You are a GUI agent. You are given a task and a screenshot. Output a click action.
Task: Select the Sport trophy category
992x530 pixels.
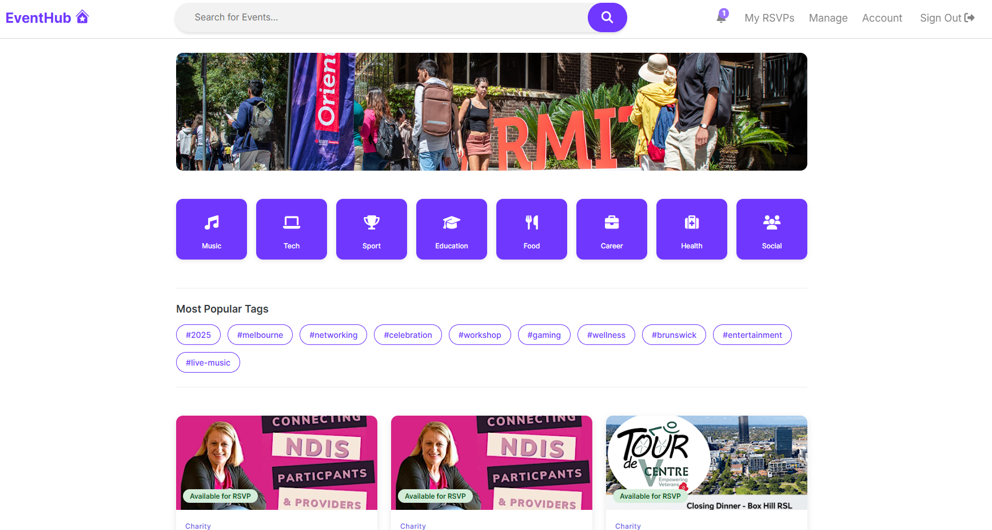coord(371,229)
